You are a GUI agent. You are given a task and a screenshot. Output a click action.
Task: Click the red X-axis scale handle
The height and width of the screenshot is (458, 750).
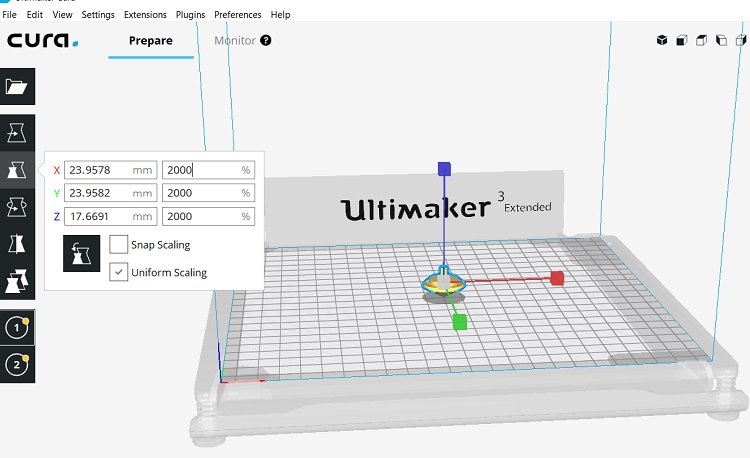click(x=557, y=278)
